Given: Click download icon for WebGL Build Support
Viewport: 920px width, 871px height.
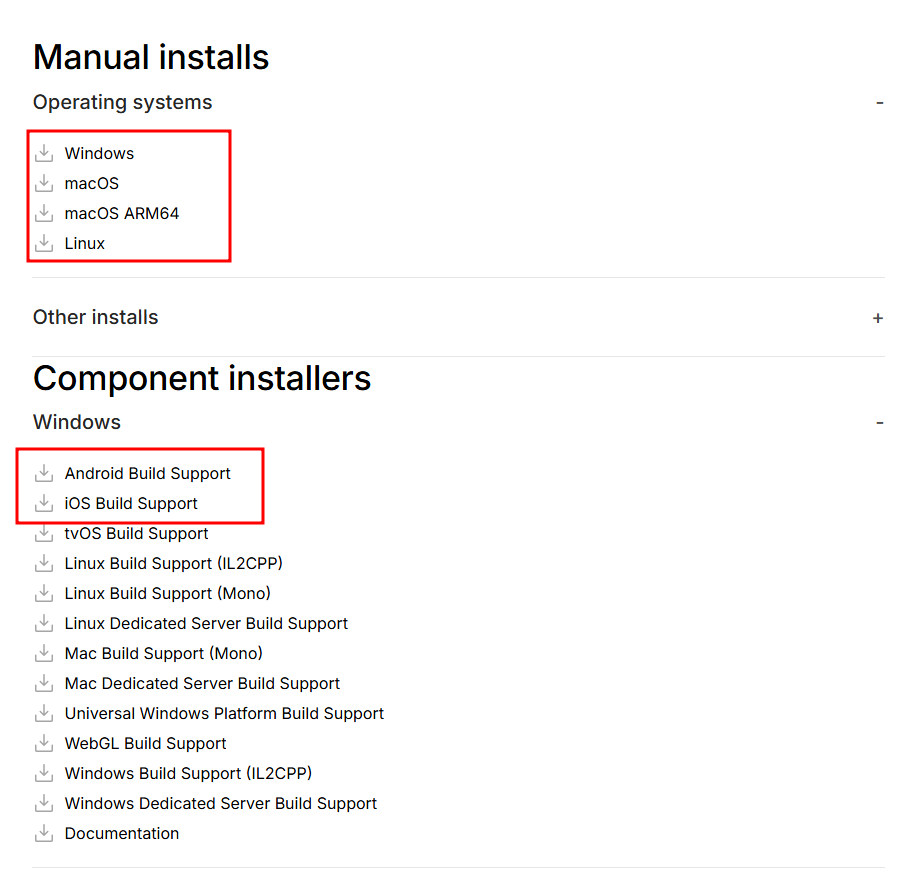Looking at the screenshot, I should tap(44, 743).
